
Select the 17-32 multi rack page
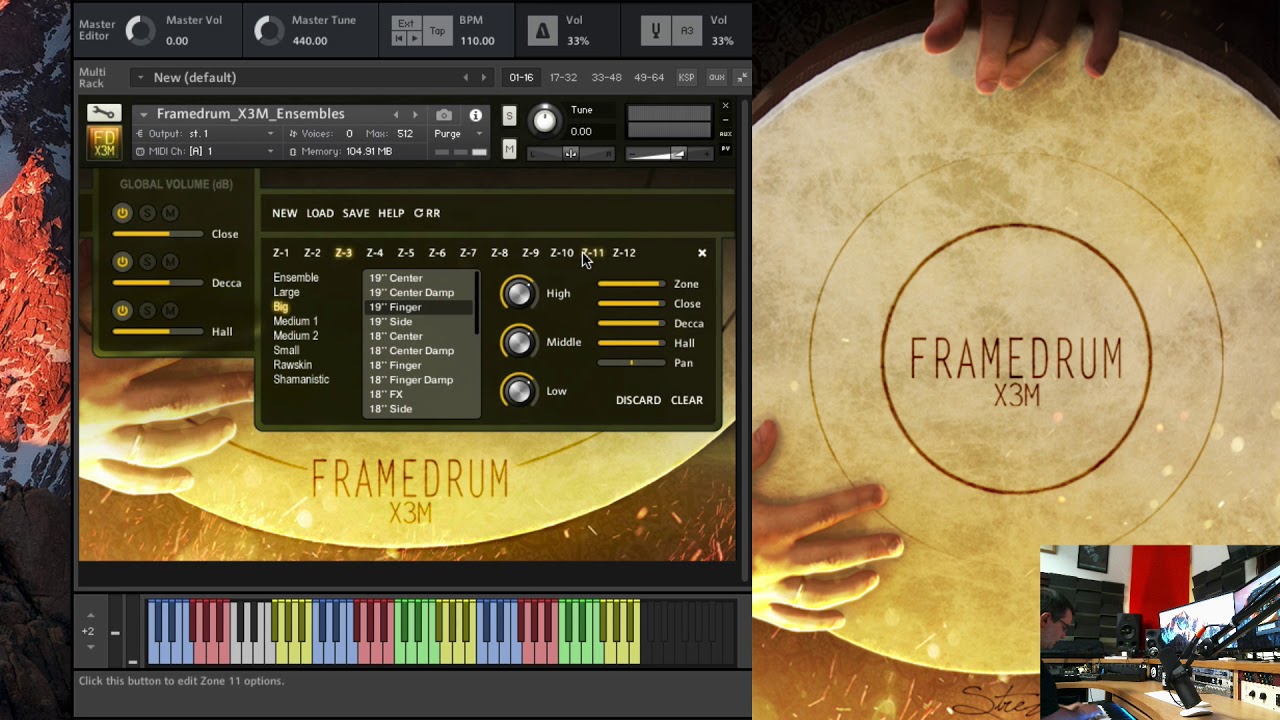[x=563, y=77]
